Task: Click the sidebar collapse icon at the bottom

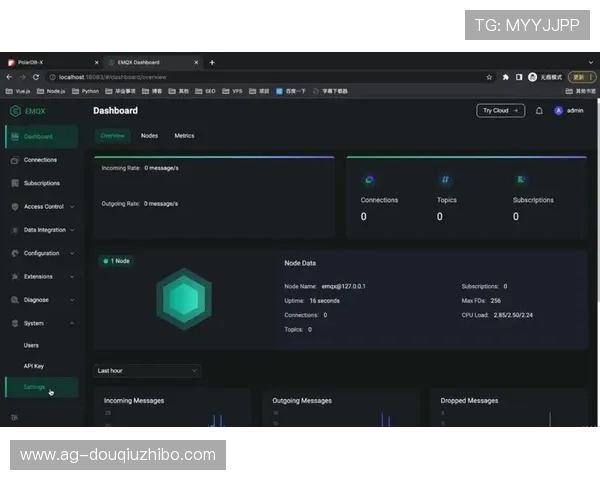Action: coord(14,417)
